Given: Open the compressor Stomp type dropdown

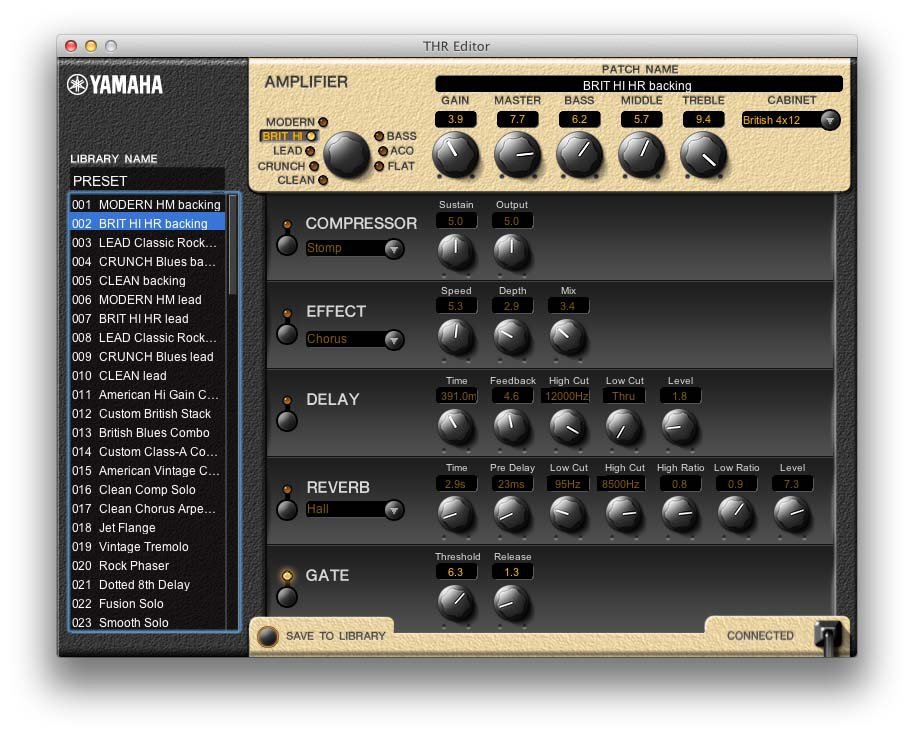Looking at the screenshot, I should coord(354,248).
